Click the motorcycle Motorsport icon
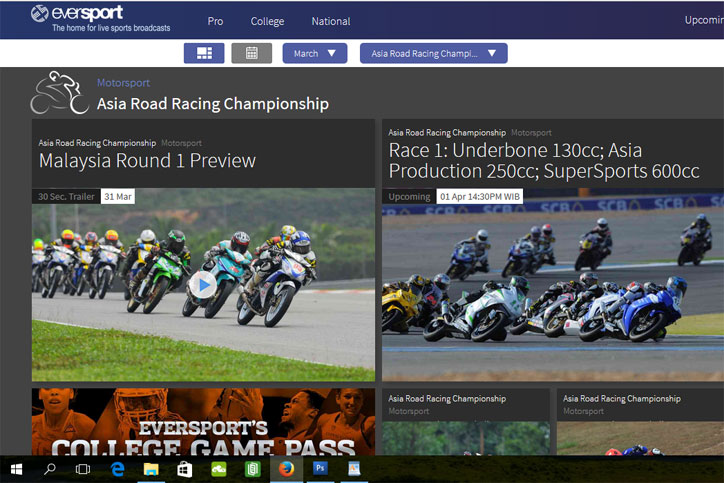This screenshot has width=724, height=483. pos(59,92)
